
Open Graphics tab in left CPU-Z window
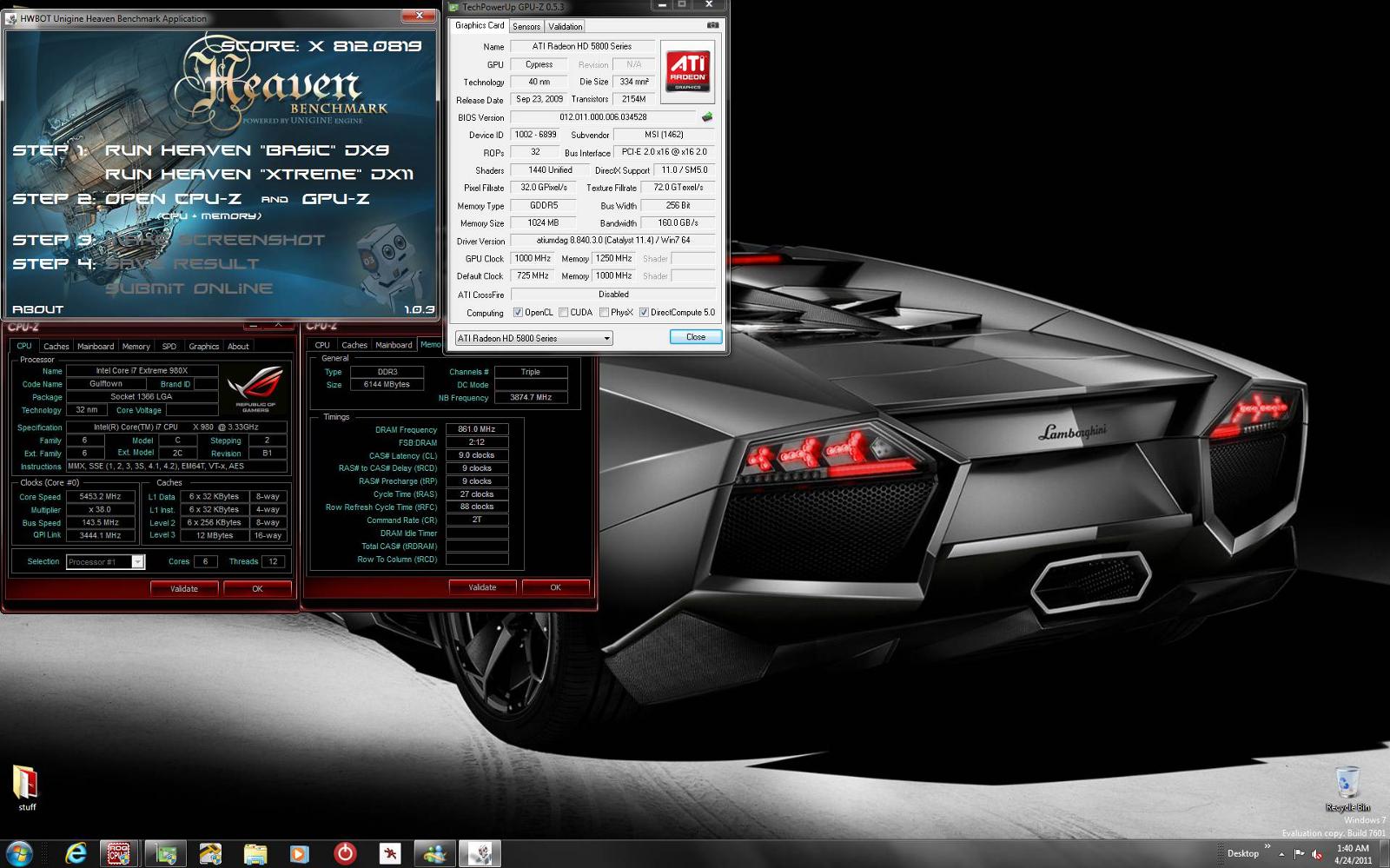pos(204,346)
